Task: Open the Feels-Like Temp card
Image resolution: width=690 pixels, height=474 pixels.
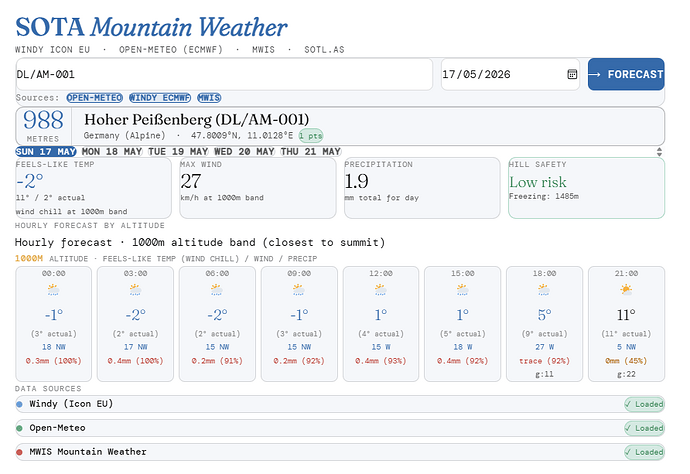Action: (93, 188)
